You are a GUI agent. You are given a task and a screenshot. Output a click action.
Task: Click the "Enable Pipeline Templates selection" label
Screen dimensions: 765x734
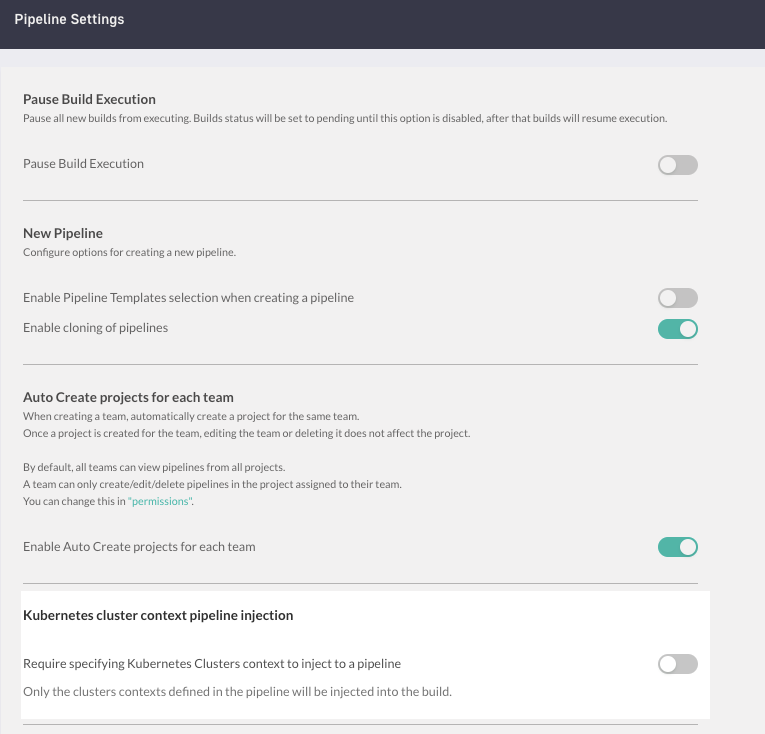(188, 298)
